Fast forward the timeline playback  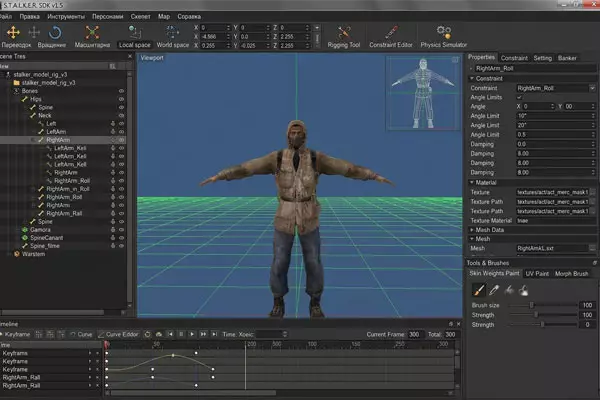click(204, 334)
